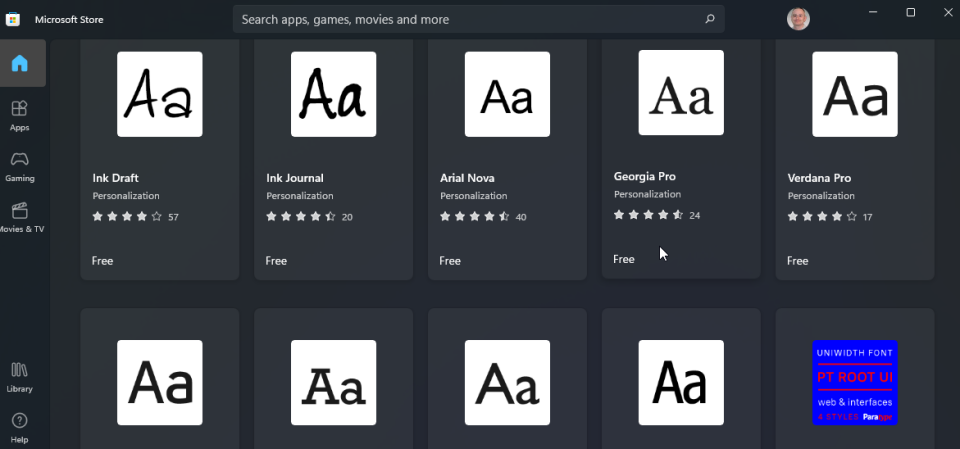Open the Help page
960x449 pixels.
20,428
